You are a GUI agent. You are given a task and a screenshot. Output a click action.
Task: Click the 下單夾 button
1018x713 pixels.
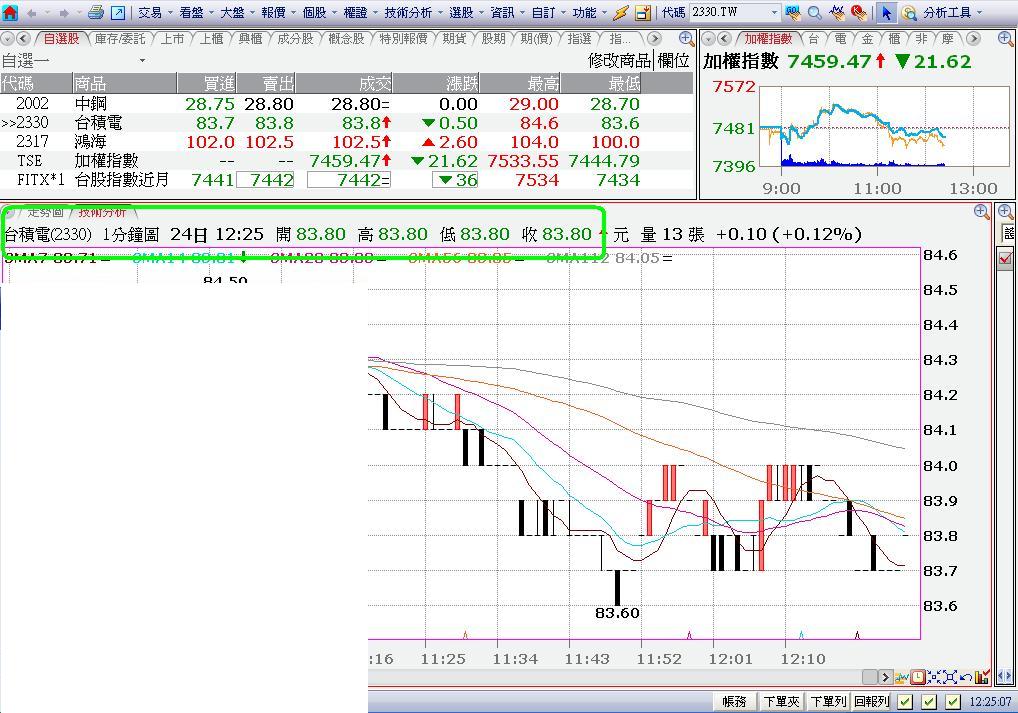coord(782,702)
